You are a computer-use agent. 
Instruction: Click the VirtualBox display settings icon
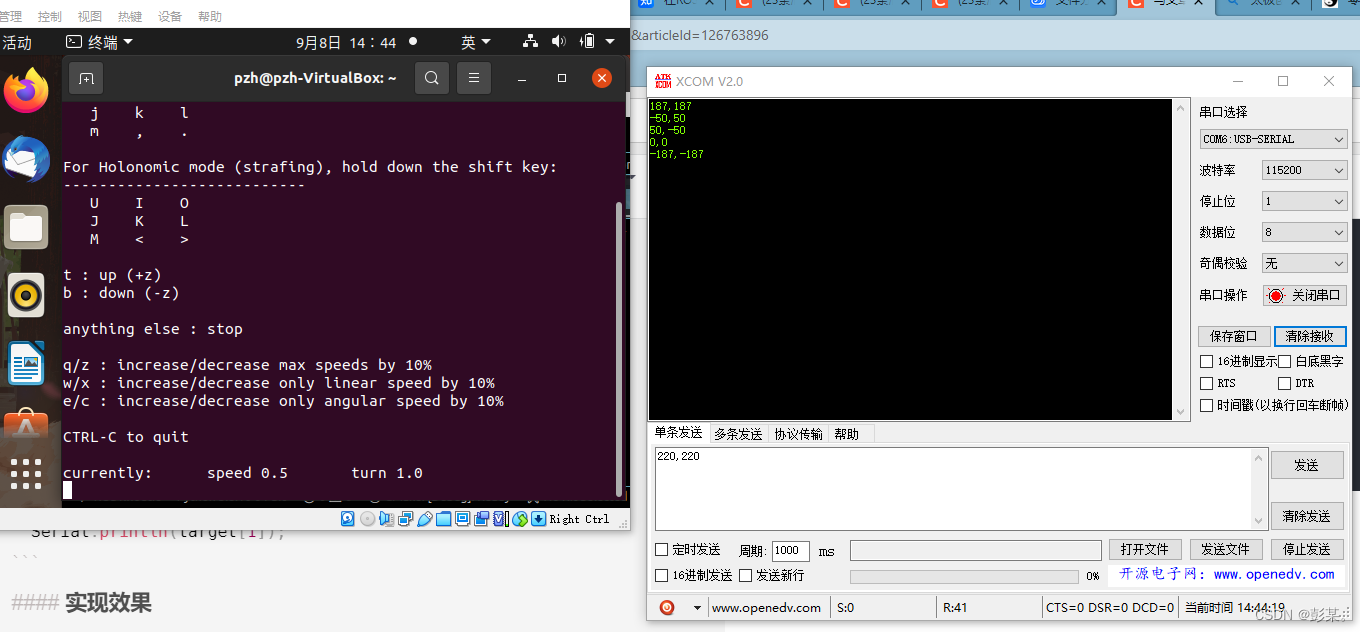[462, 519]
